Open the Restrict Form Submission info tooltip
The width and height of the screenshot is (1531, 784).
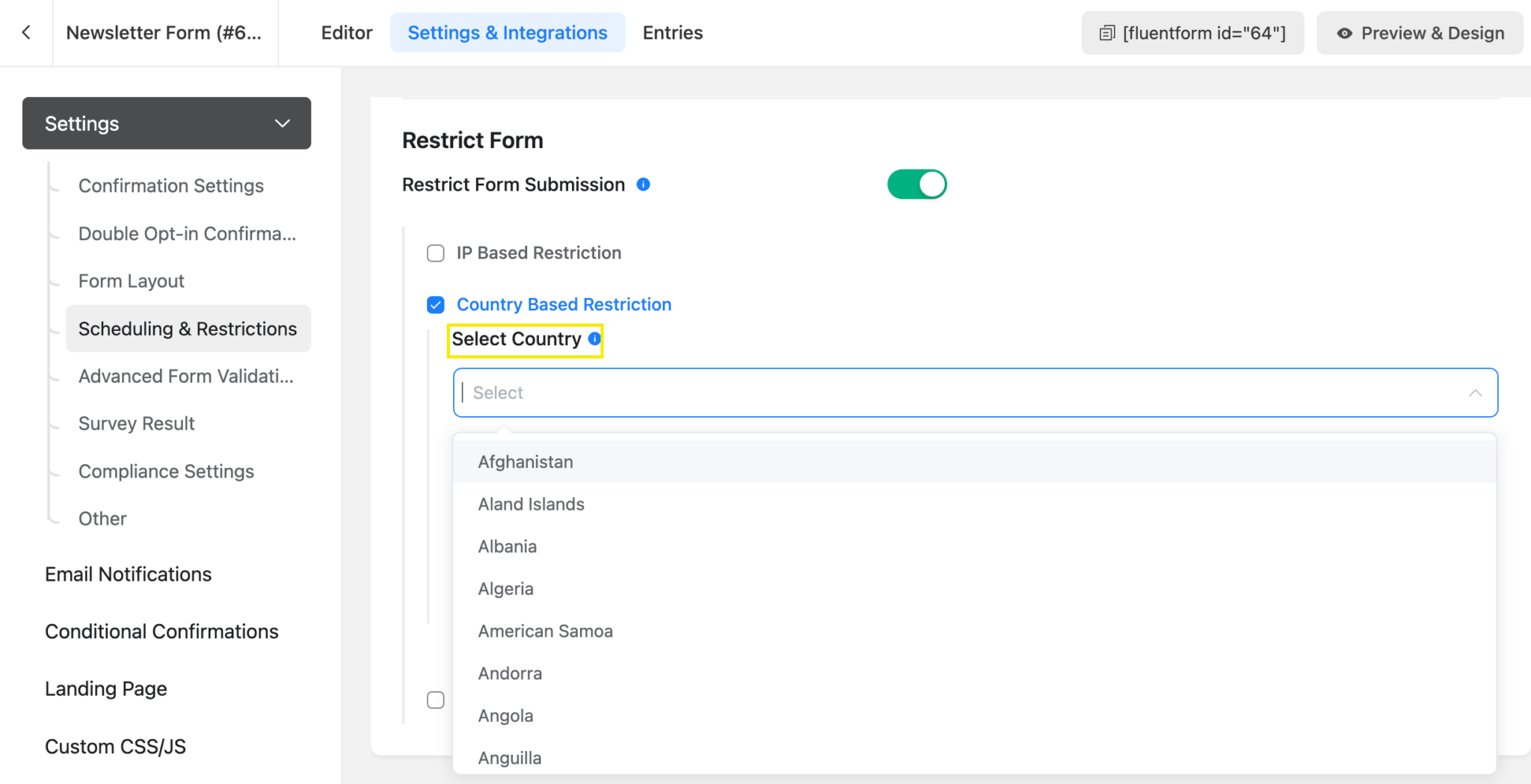coord(644,184)
